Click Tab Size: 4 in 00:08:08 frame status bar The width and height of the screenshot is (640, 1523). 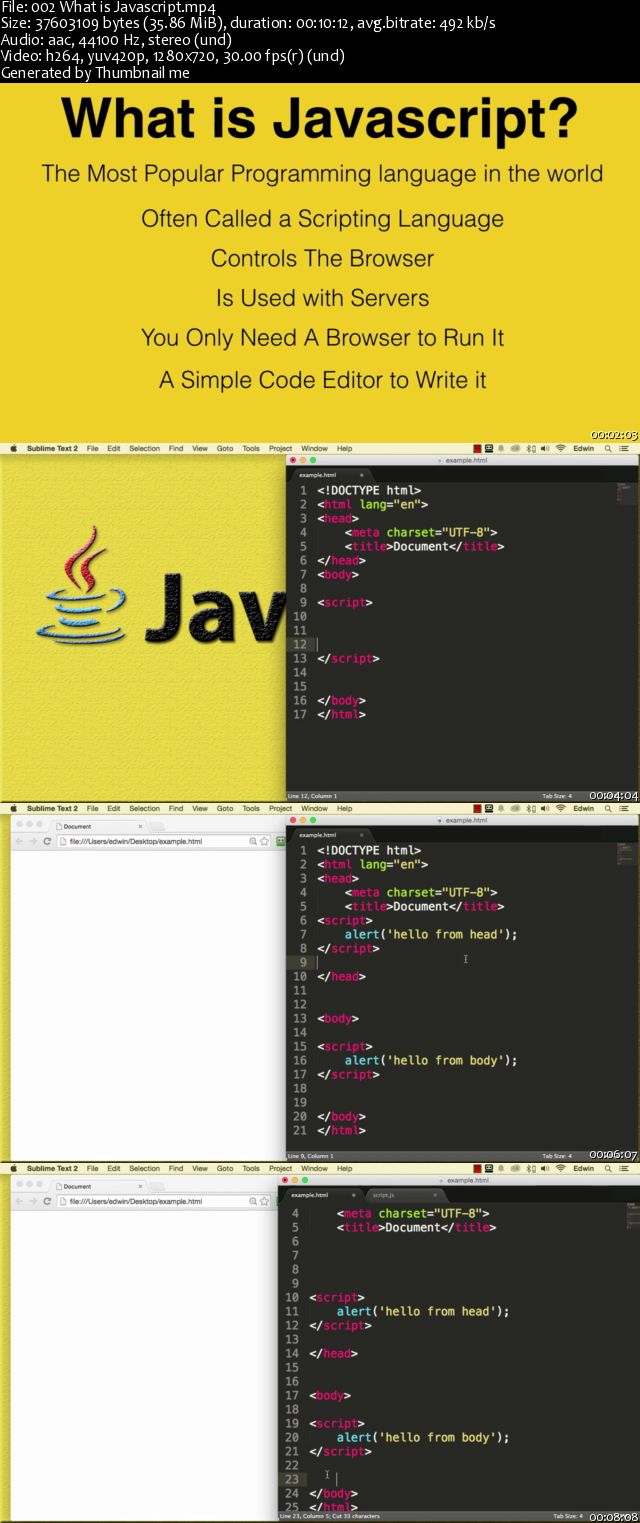pyautogui.click(x=568, y=1516)
